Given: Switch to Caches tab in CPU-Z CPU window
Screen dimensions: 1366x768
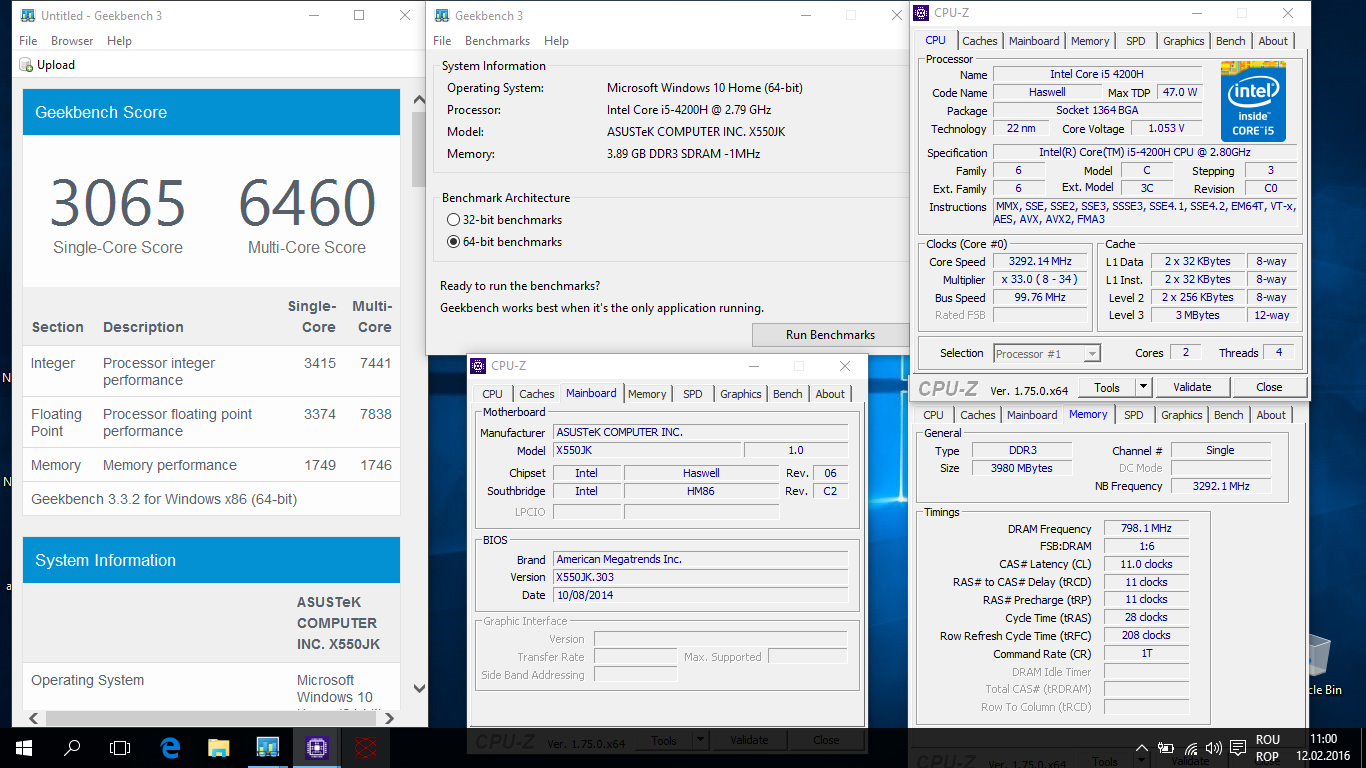Looking at the screenshot, I should pyautogui.click(x=980, y=41).
